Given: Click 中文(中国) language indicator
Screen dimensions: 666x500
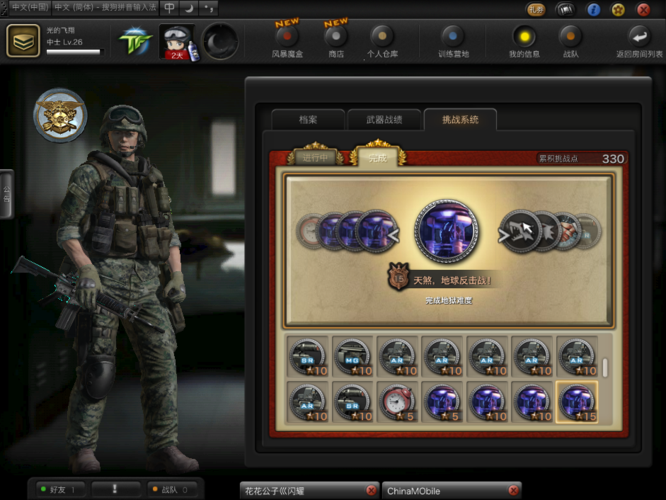Looking at the screenshot, I should coord(30,7).
